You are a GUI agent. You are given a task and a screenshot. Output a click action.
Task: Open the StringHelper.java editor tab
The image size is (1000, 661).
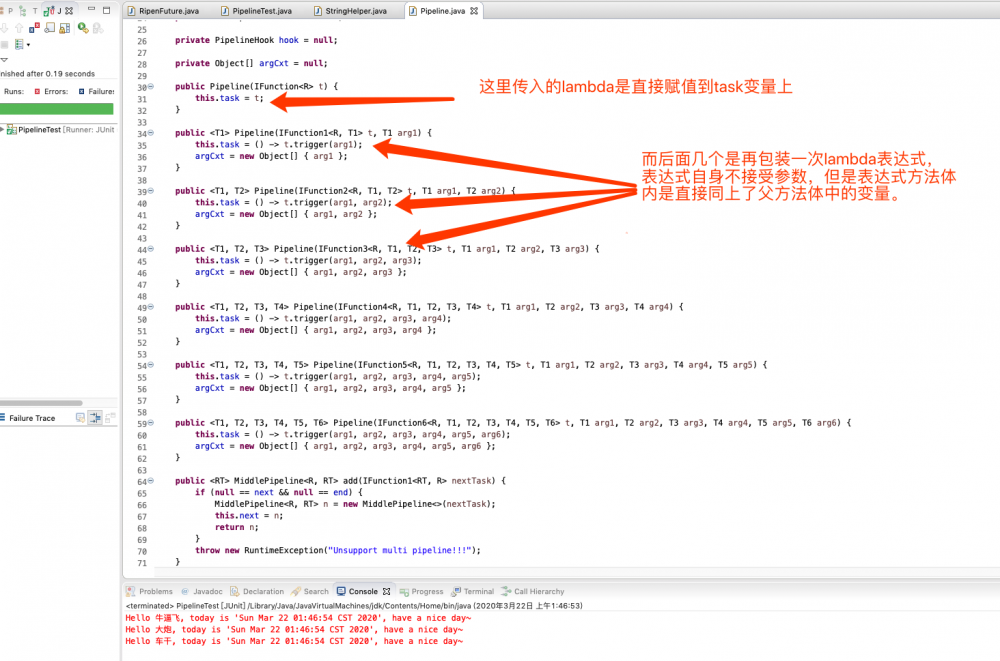[x=351, y=11]
